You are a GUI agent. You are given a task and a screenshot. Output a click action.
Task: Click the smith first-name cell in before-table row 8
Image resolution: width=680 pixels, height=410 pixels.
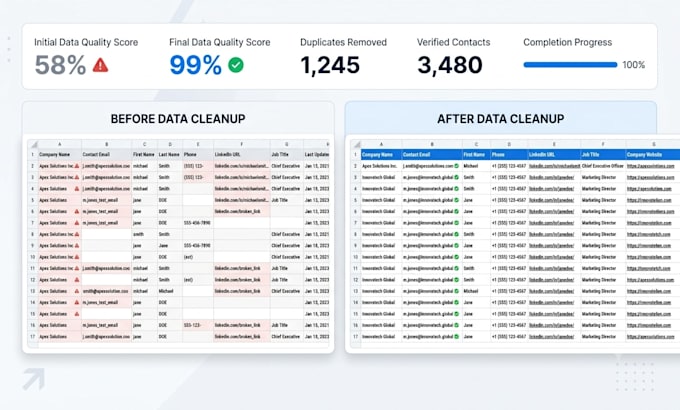[x=144, y=234]
